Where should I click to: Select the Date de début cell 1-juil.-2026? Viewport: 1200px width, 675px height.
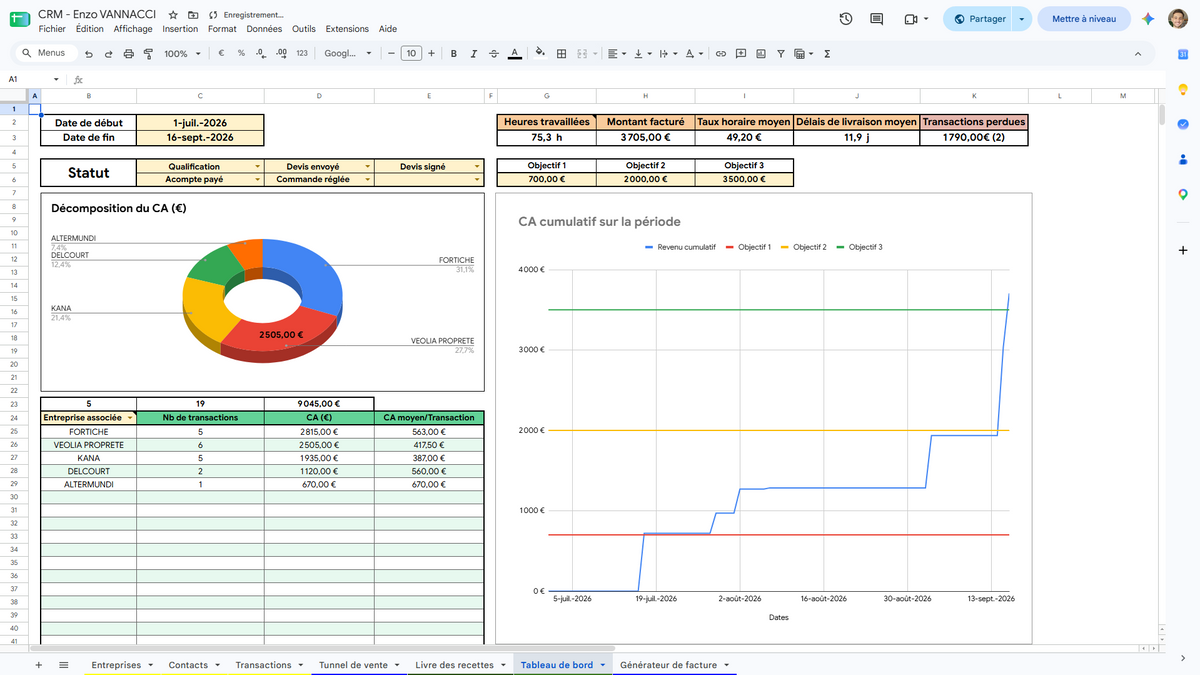[x=200, y=123]
